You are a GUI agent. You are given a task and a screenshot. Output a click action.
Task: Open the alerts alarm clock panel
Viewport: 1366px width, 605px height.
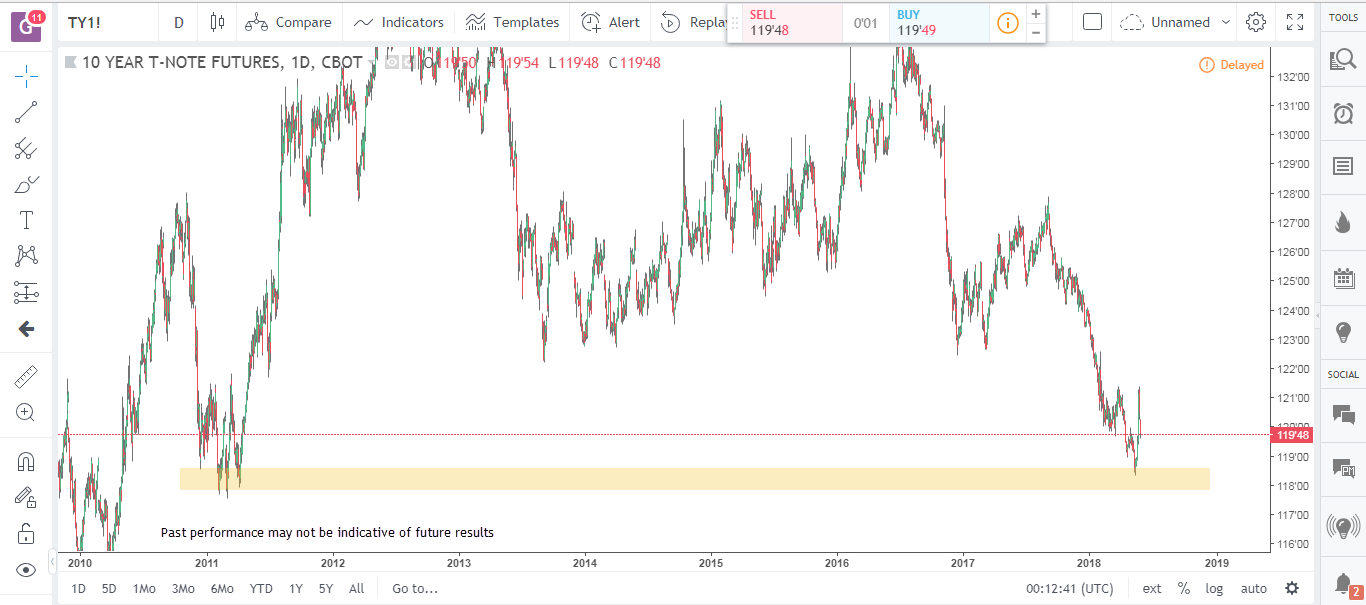pyautogui.click(x=1343, y=113)
